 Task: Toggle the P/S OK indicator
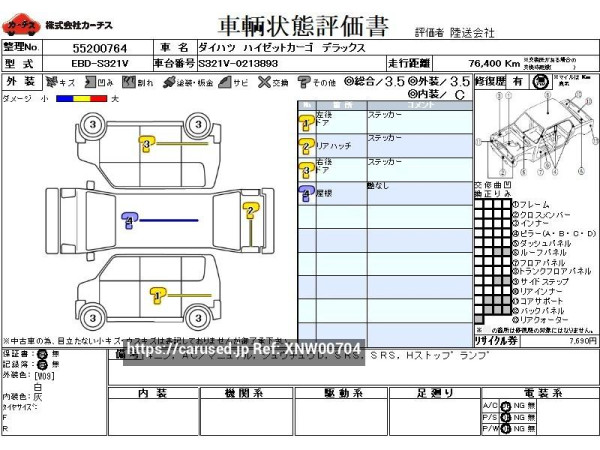[x=505, y=417]
